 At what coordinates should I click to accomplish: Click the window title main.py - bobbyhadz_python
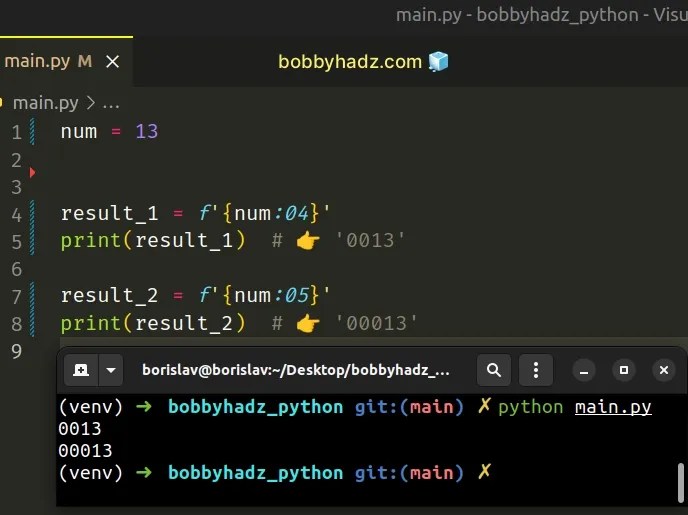pos(517,15)
